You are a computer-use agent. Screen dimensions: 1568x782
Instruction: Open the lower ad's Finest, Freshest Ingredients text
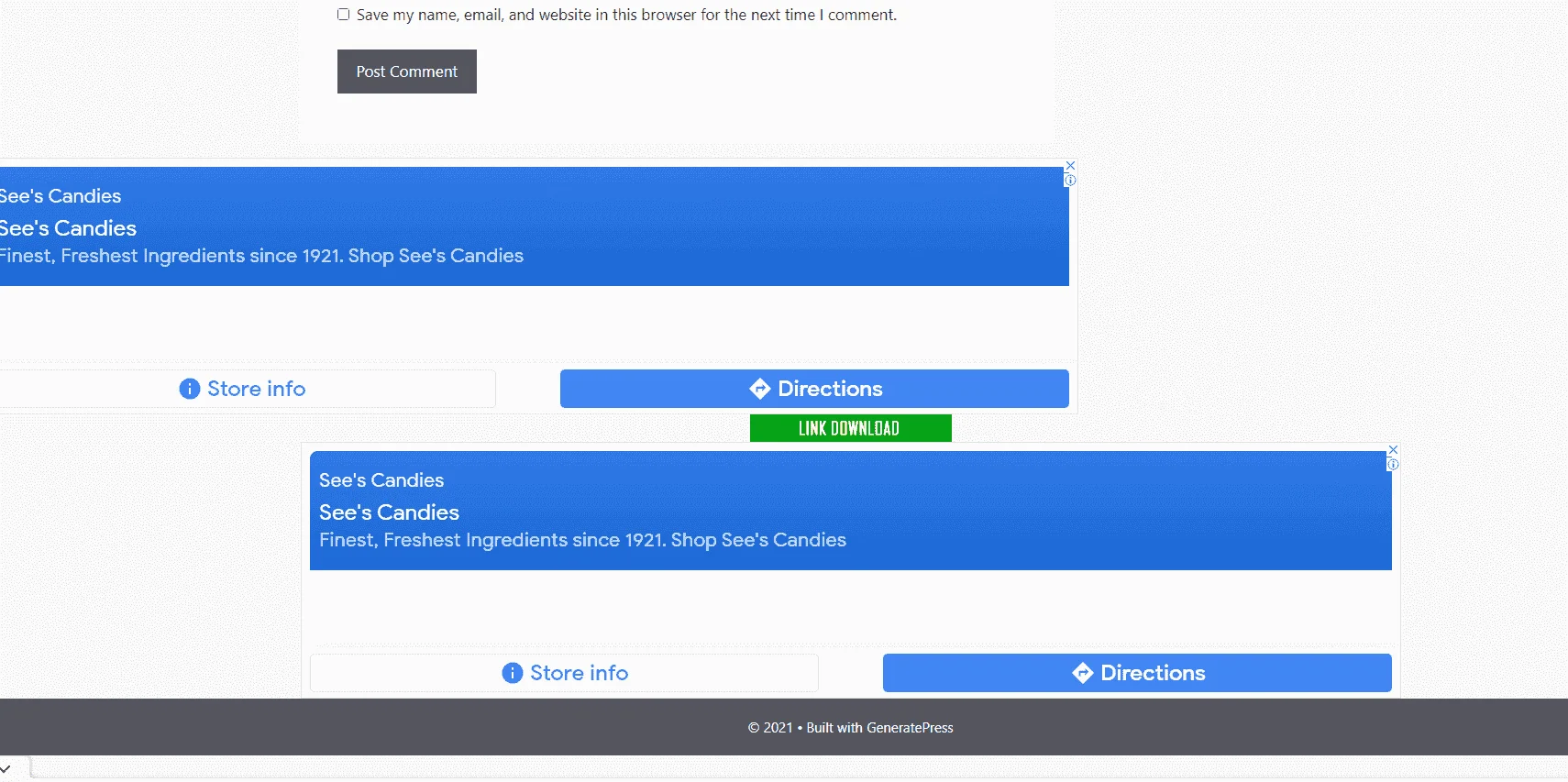click(582, 540)
